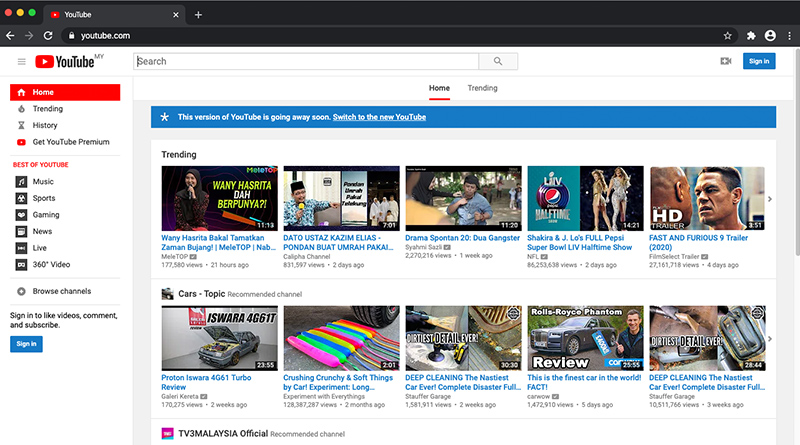This screenshot has height=445, width=800.
Task: Select the YouTube browser tab
Action: pyautogui.click(x=114, y=15)
